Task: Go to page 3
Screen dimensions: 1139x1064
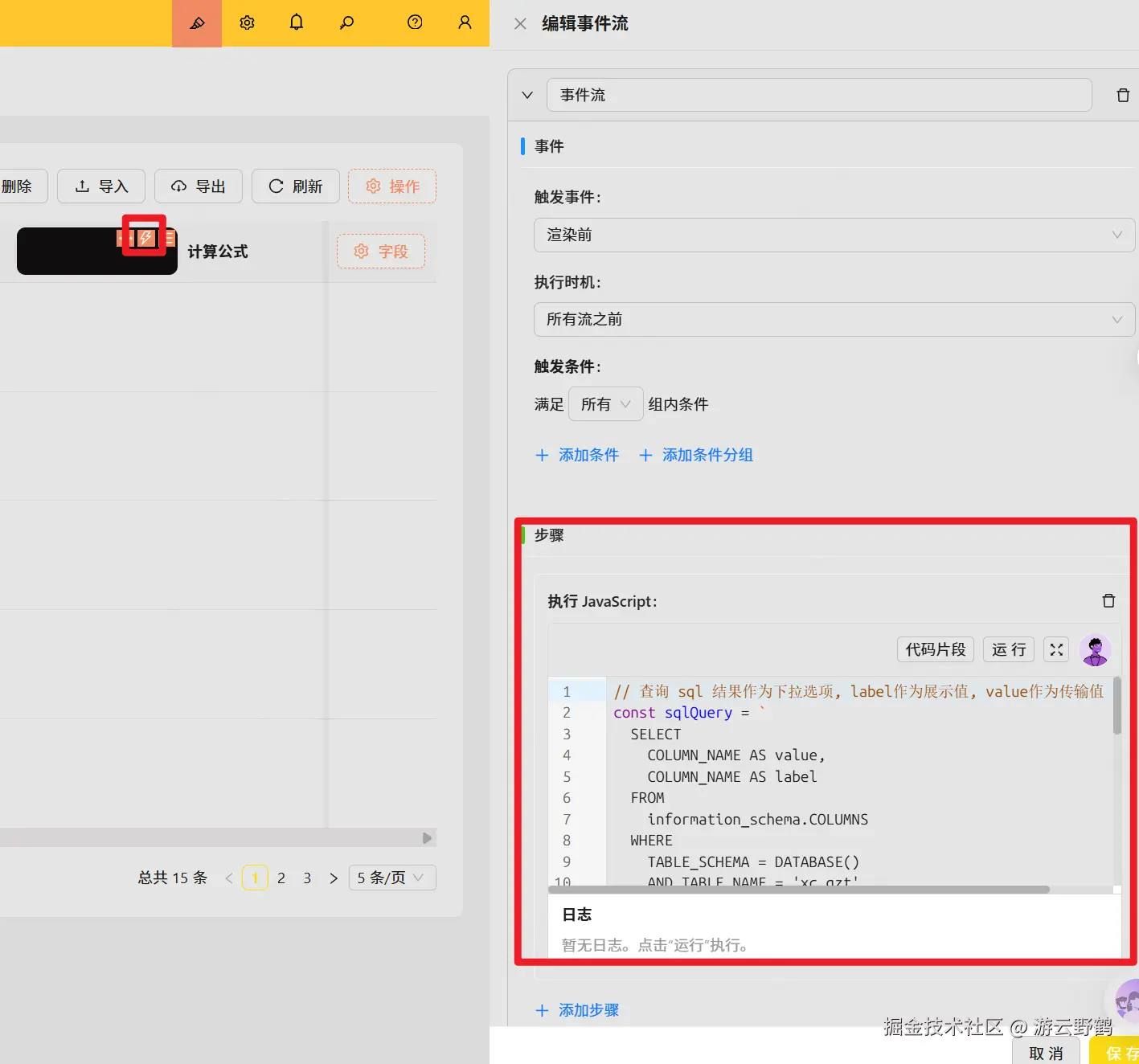Action: 307,878
